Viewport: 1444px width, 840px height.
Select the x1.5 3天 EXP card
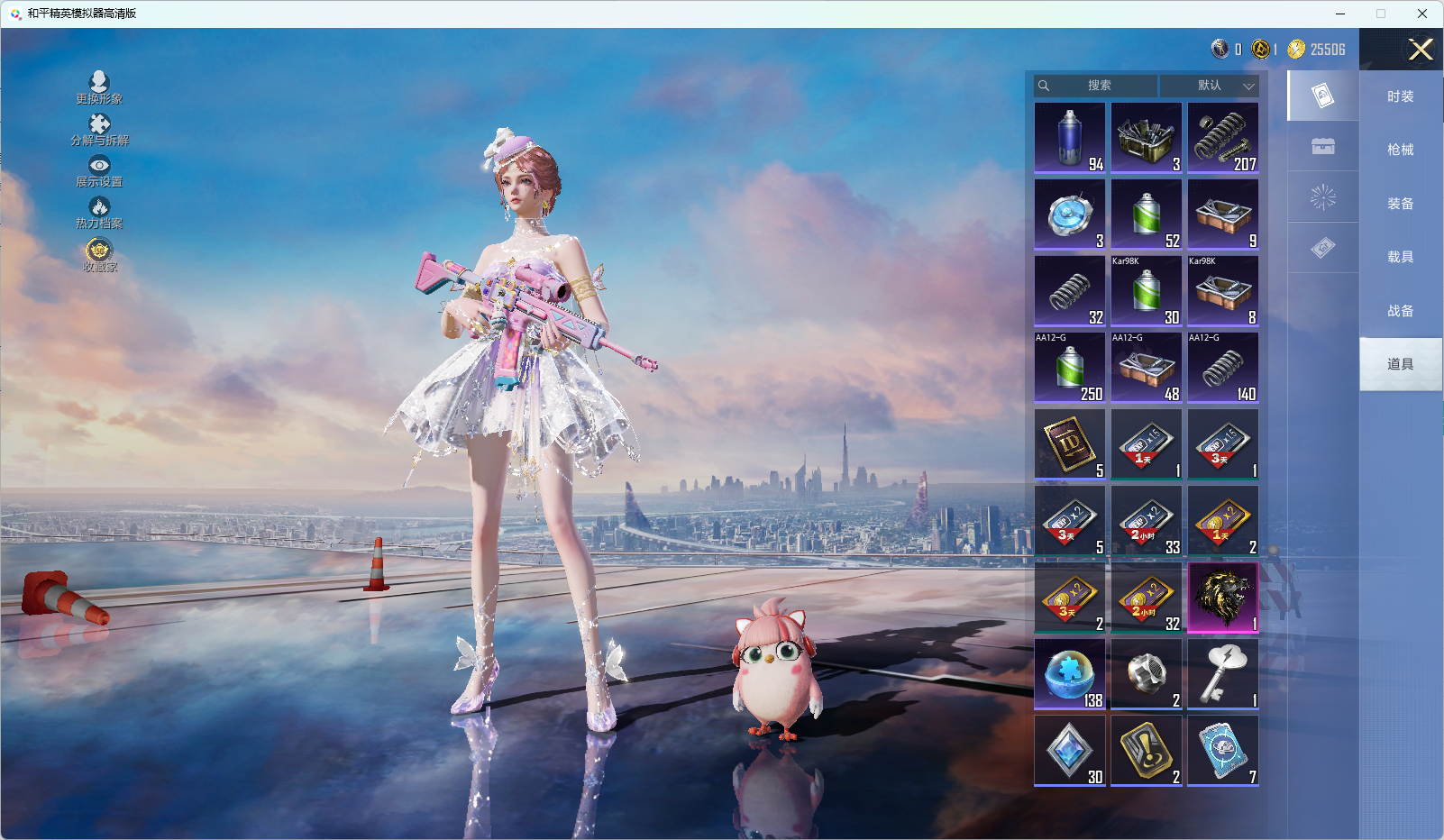(1223, 444)
